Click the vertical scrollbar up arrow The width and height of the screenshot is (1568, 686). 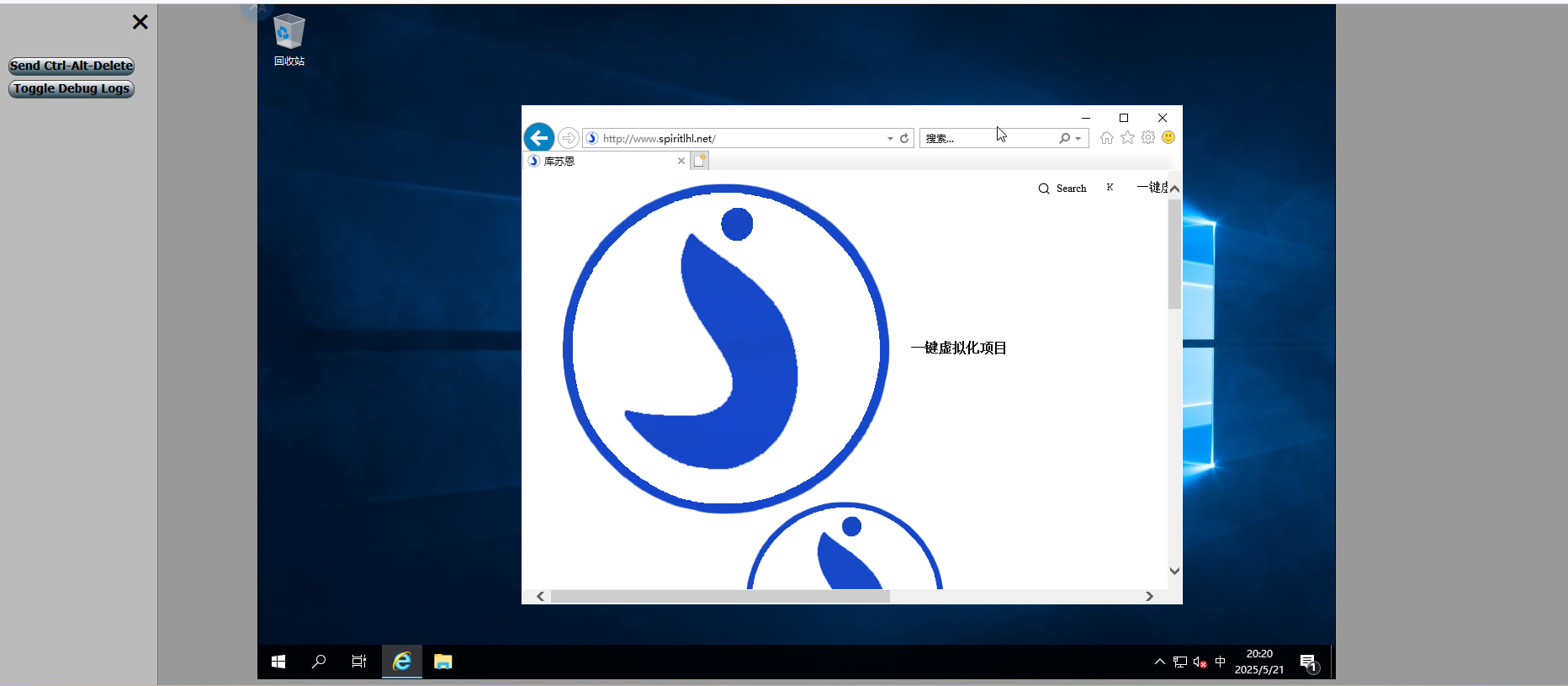coord(1175,189)
